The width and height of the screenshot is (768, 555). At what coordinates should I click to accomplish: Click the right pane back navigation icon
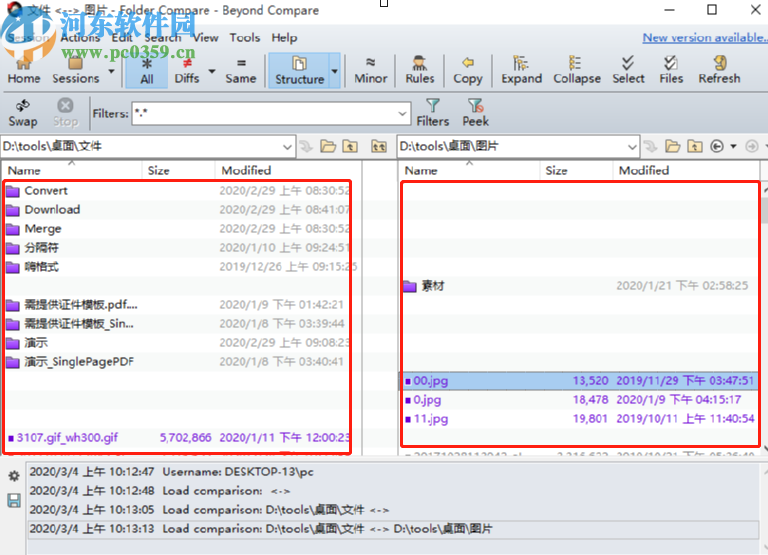click(x=717, y=146)
